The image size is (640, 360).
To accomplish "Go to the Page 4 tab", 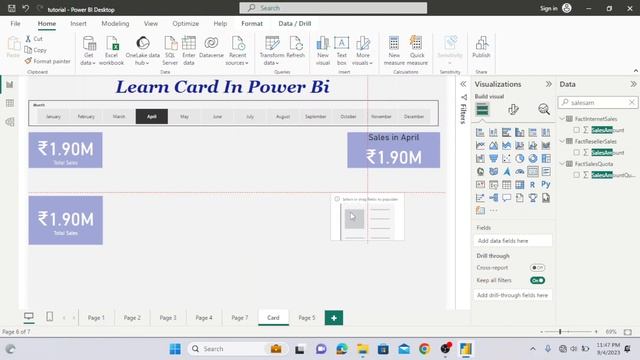I will pyautogui.click(x=204, y=318).
